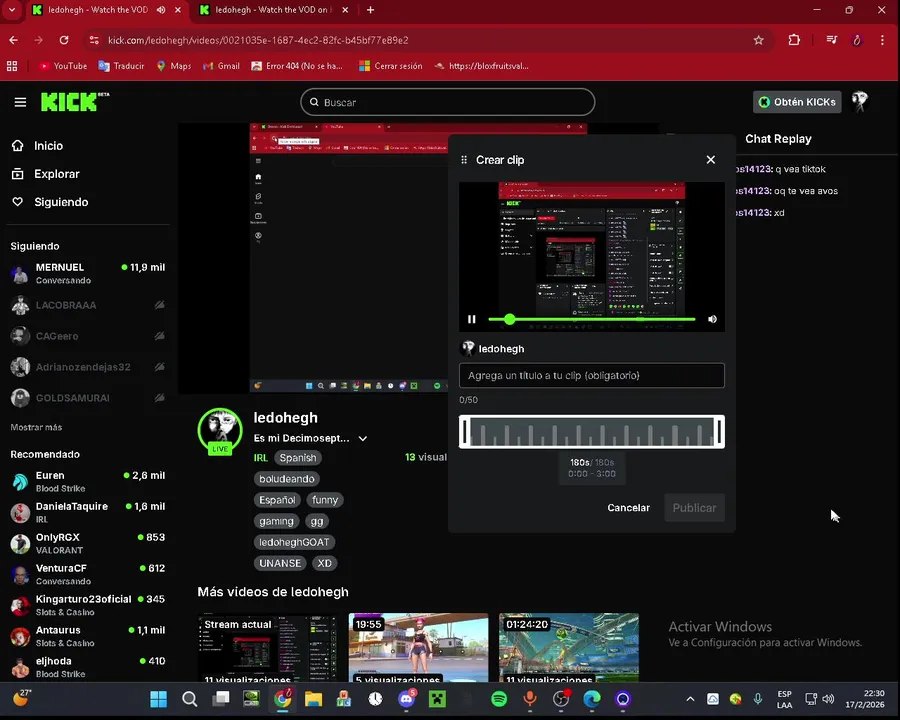Image resolution: width=900 pixels, height=720 pixels.
Task: Open YouTube bookmark
Action: click(x=63, y=66)
